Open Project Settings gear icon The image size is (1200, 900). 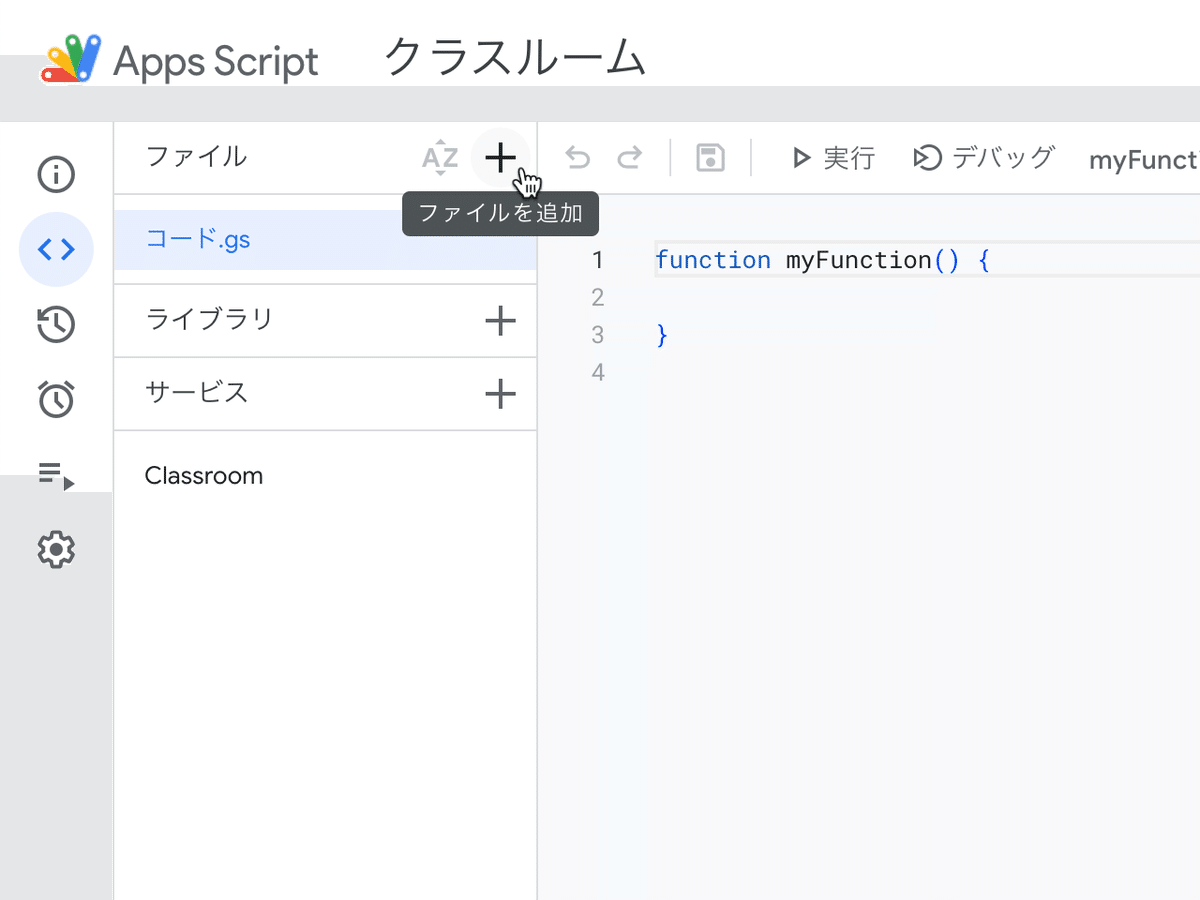(56, 549)
